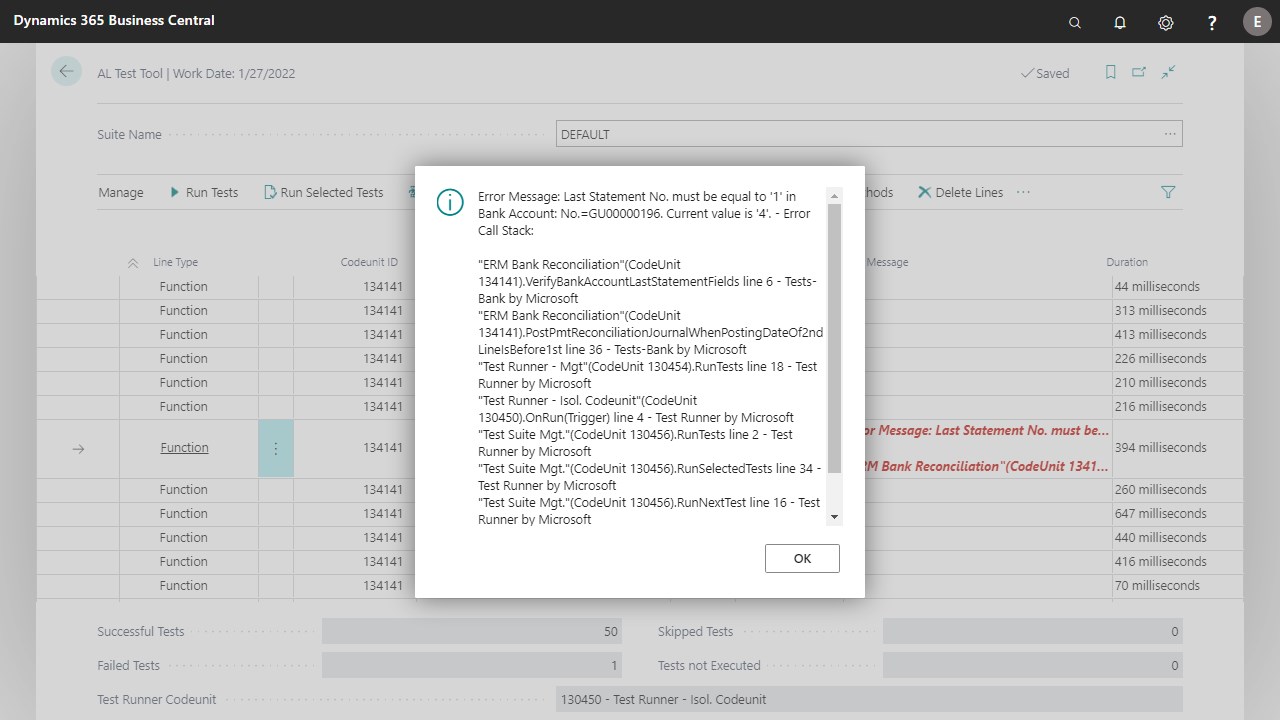Open Suite Name lookup ellipsis

pos(1170,134)
